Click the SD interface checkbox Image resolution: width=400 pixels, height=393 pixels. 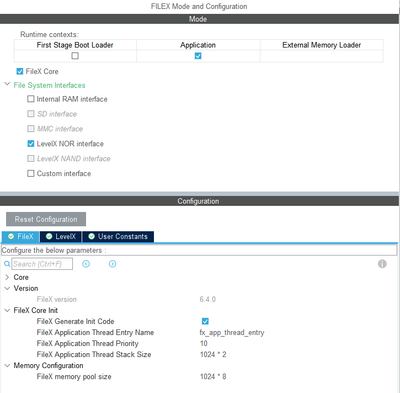pos(31,114)
